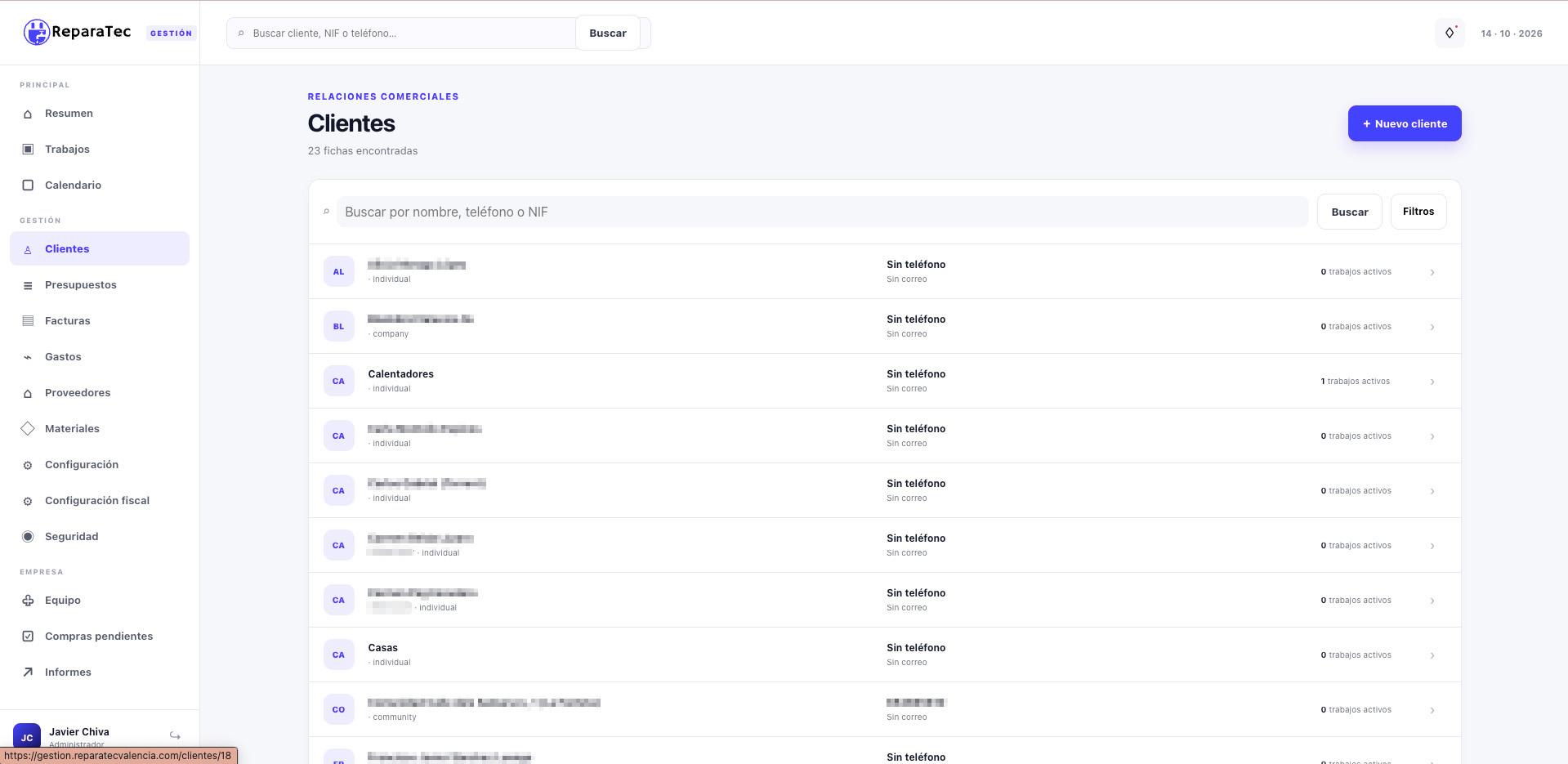Screen dimensions: 1568x764
Task: Open the Calentadores client name
Action: coord(400,374)
